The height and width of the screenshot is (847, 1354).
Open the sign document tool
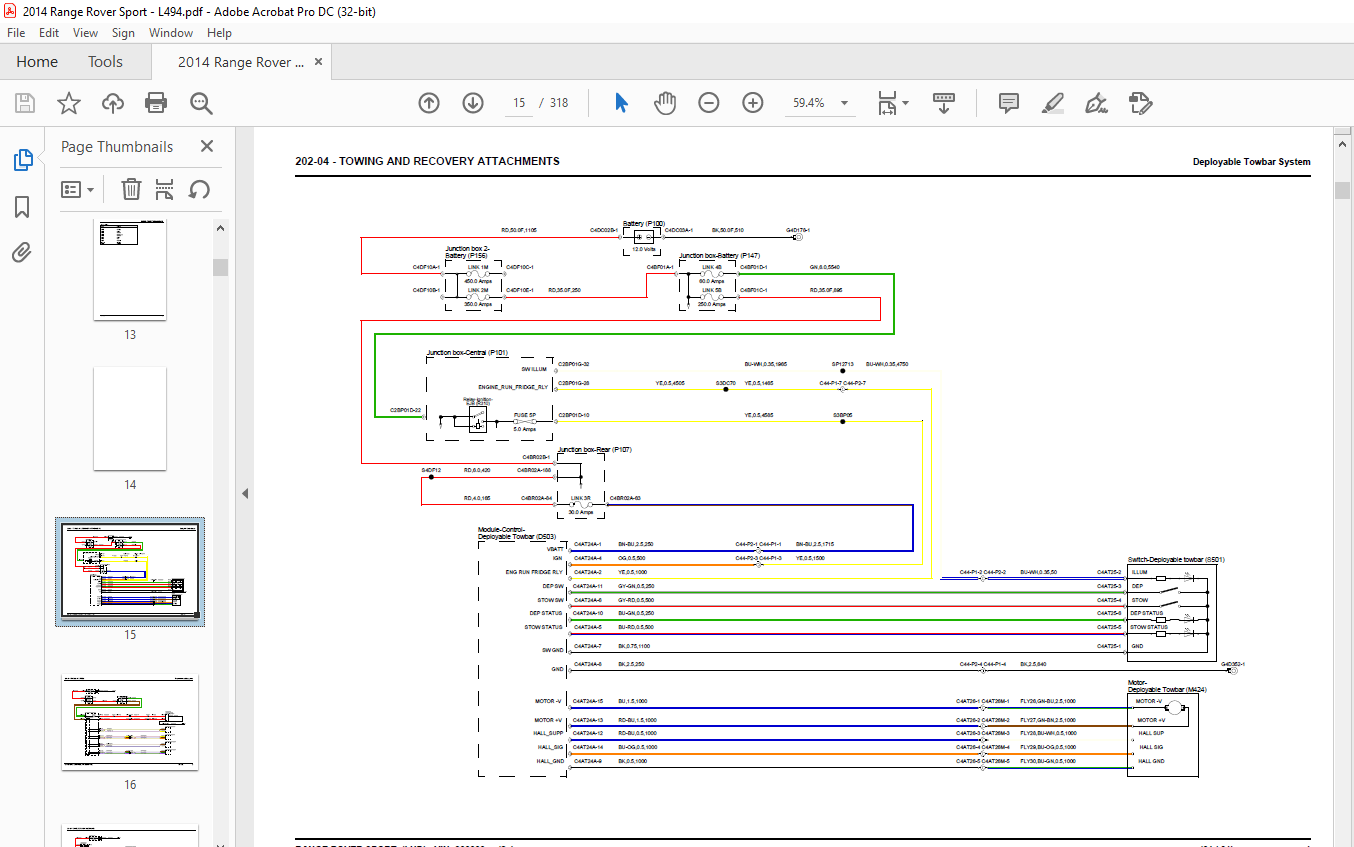point(1096,103)
